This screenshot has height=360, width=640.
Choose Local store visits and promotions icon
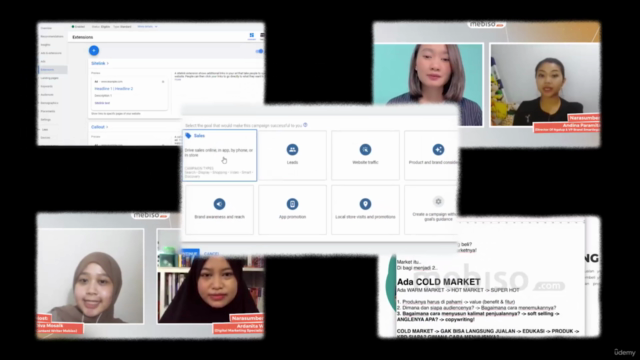(x=365, y=204)
